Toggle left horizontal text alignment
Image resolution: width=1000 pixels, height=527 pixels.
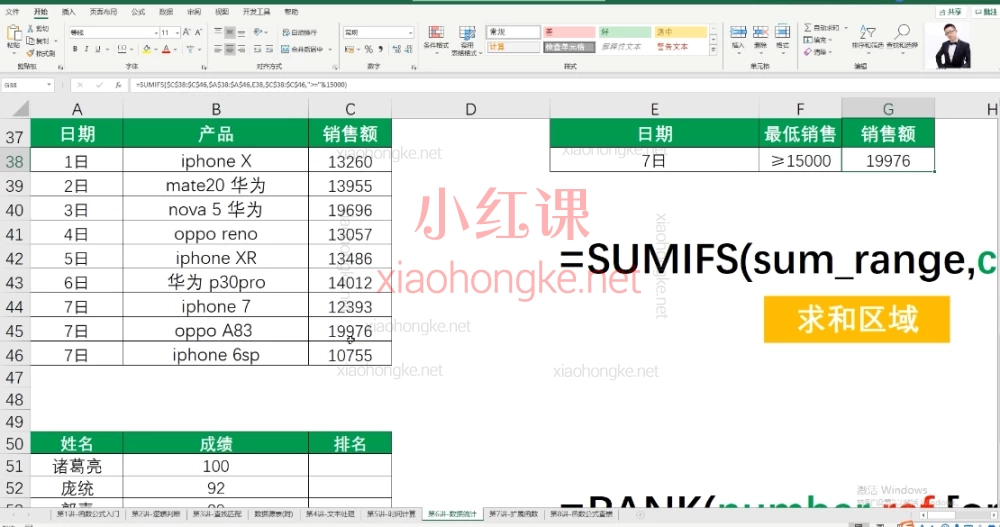(218, 49)
